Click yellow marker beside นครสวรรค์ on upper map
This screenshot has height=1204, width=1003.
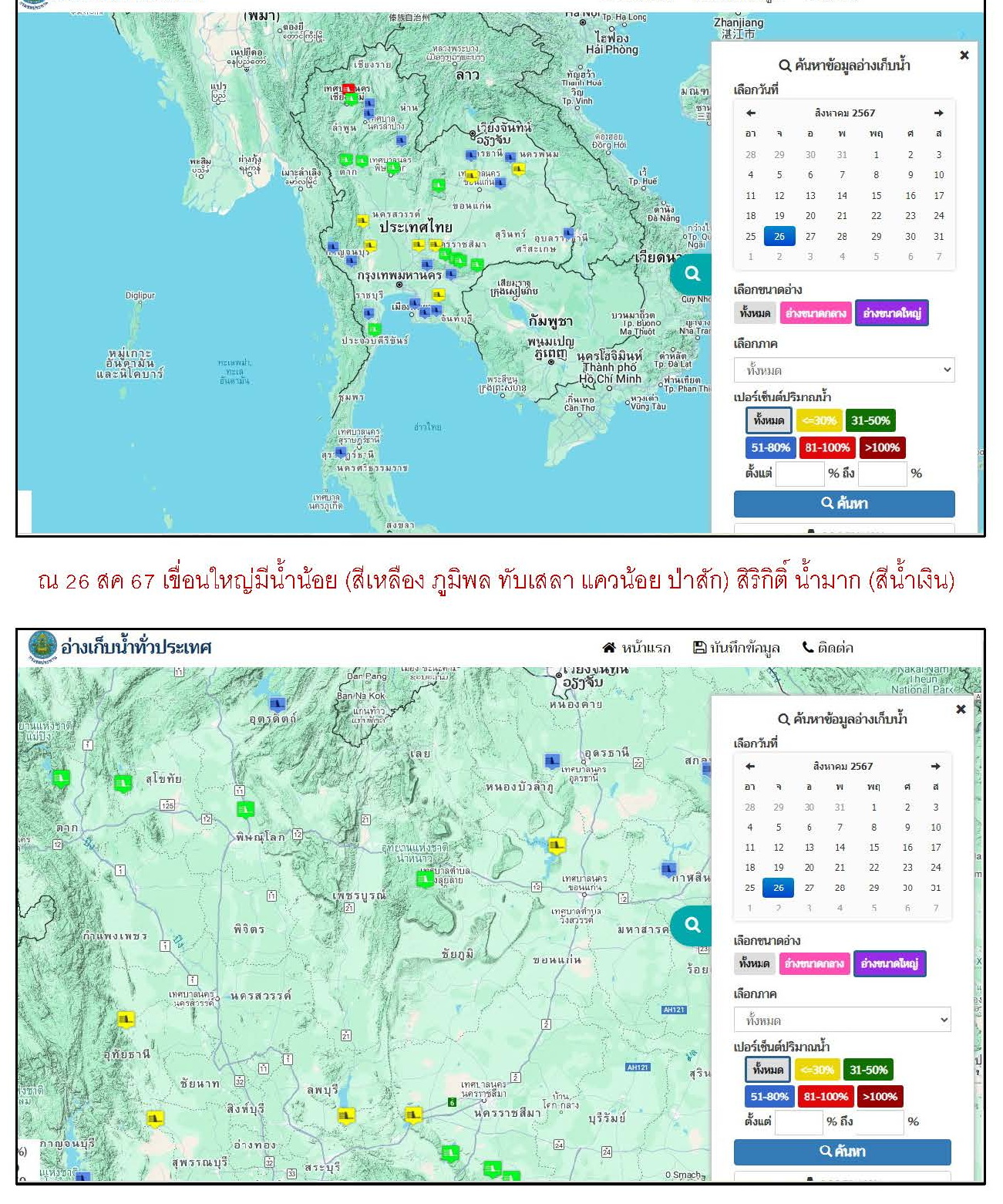(x=362, y=221)
